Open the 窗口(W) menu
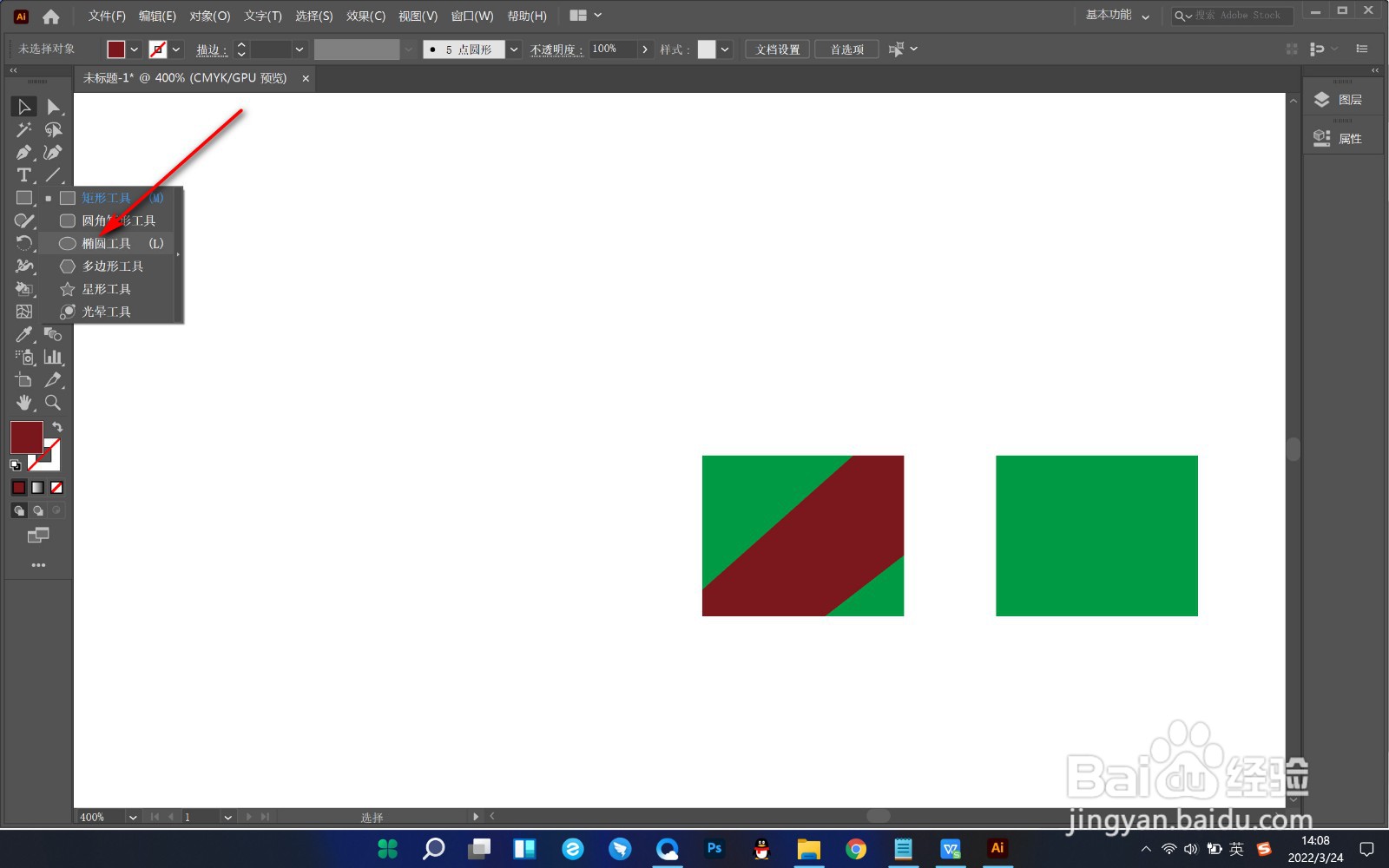 pos(472,16)
